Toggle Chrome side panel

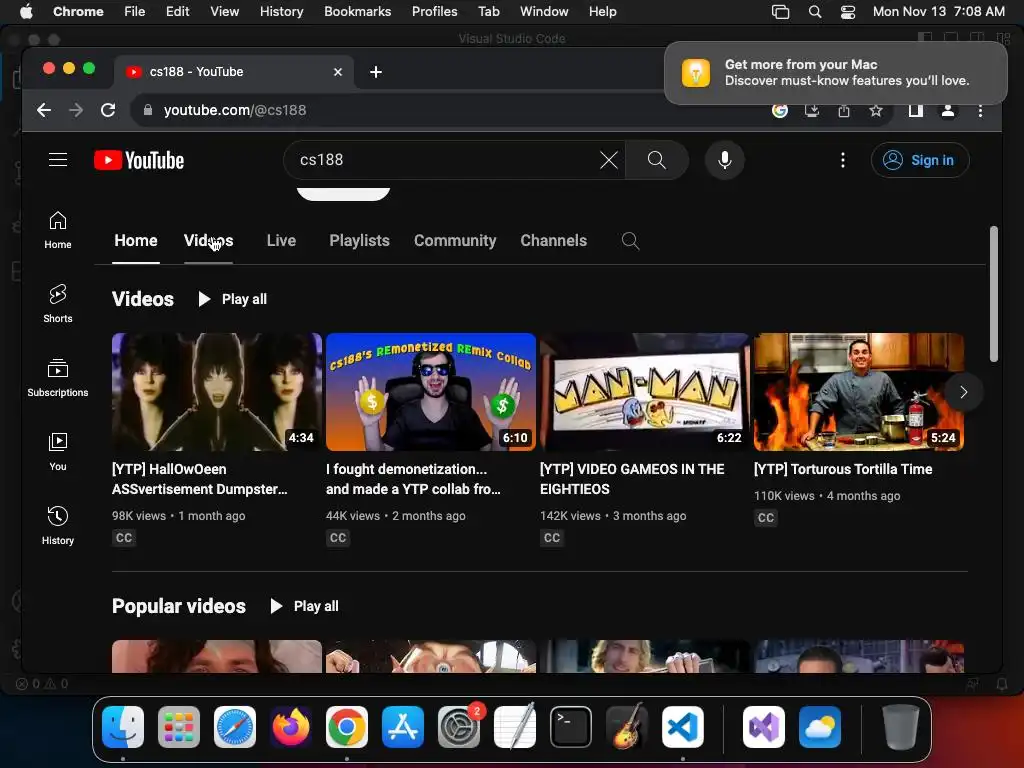pos(916,110)
